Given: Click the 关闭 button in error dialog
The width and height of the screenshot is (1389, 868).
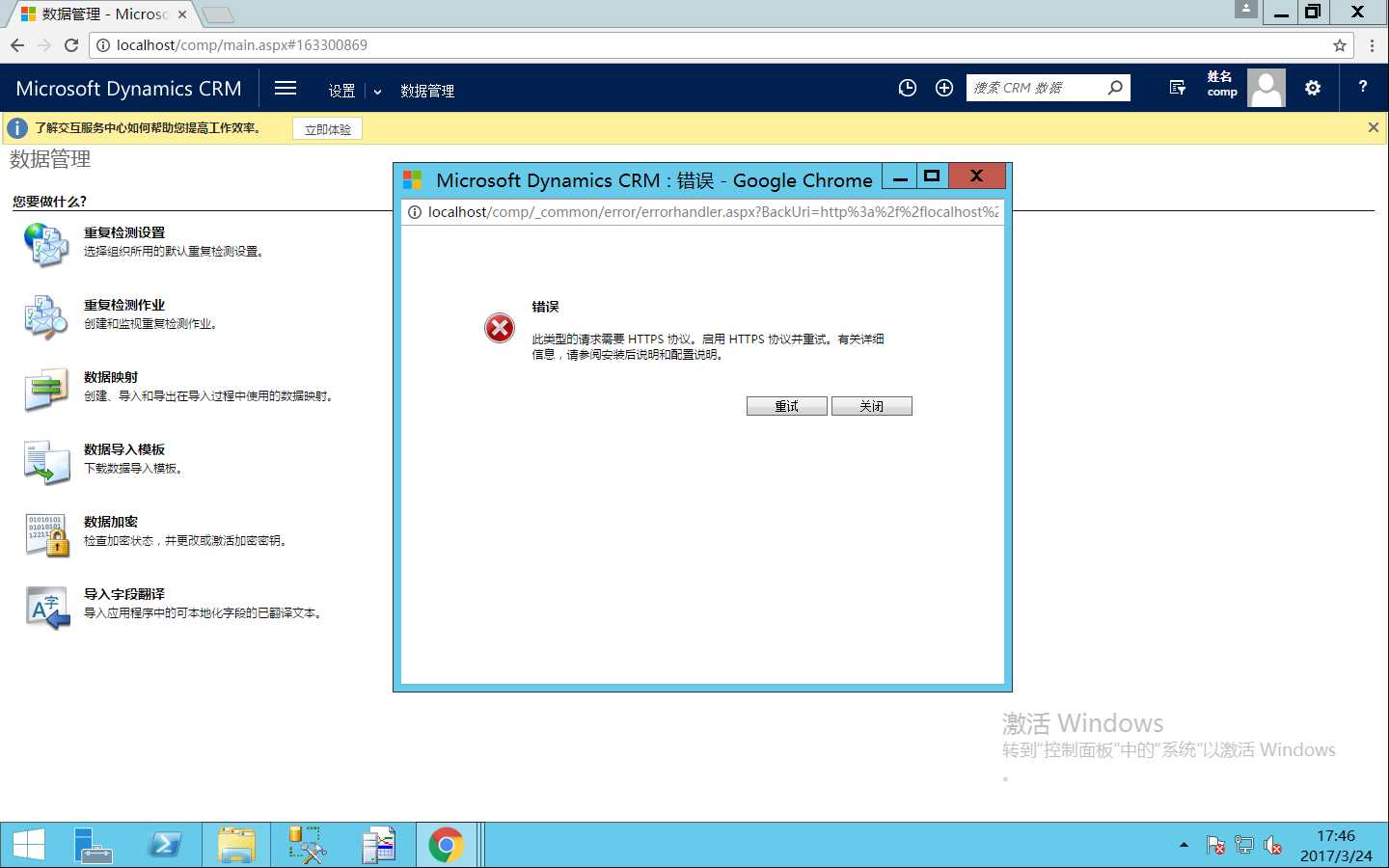Looking at the screenshot, I should point(872,406).
